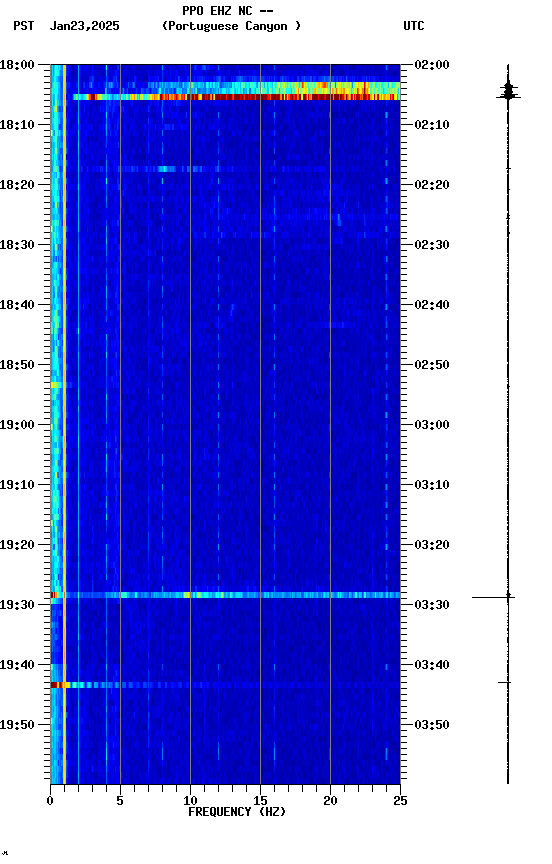The width and height of the screenshot is (552, 864).
Task: Click the '03:20' UTC time label
Action: click(x=432, y=545)
